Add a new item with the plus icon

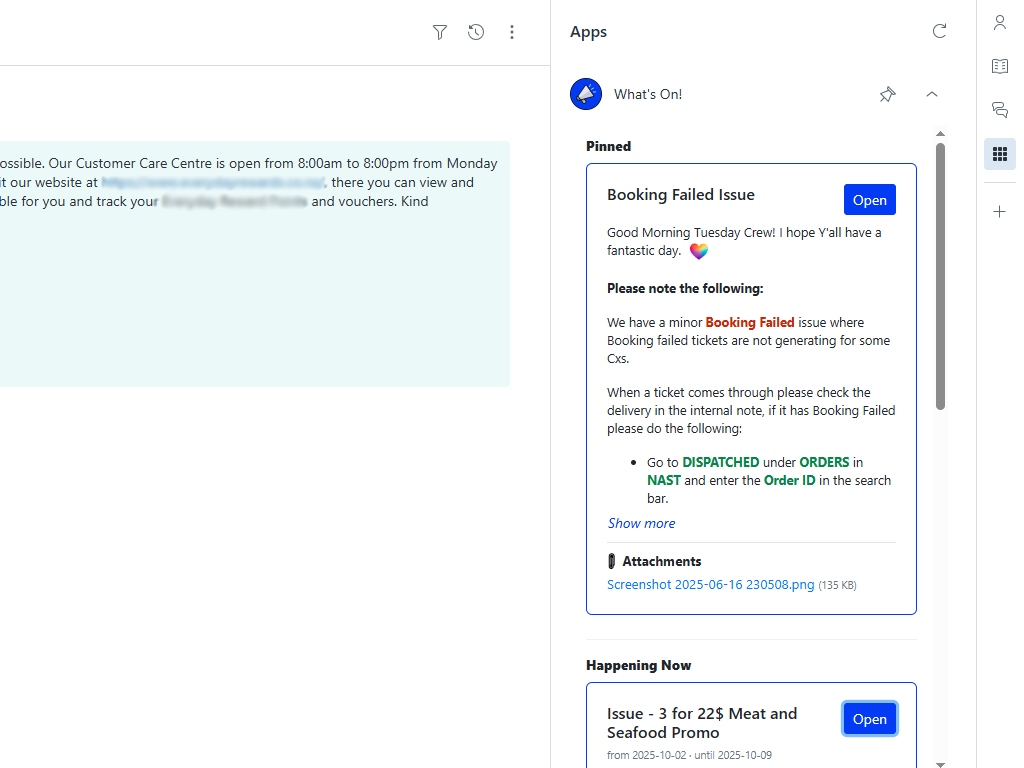click(999, 211)
